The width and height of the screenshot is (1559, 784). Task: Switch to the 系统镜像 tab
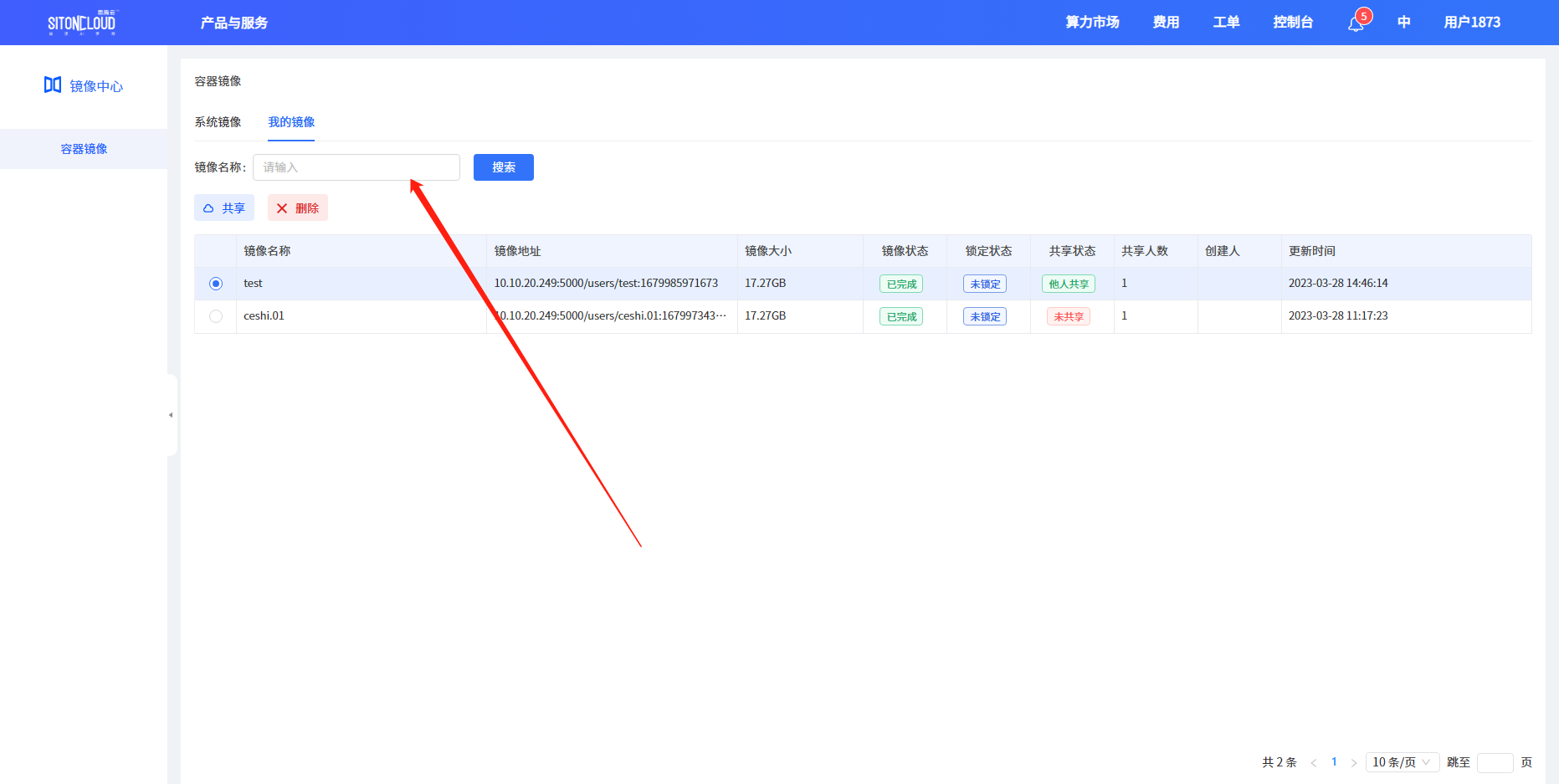coord(218,122)
